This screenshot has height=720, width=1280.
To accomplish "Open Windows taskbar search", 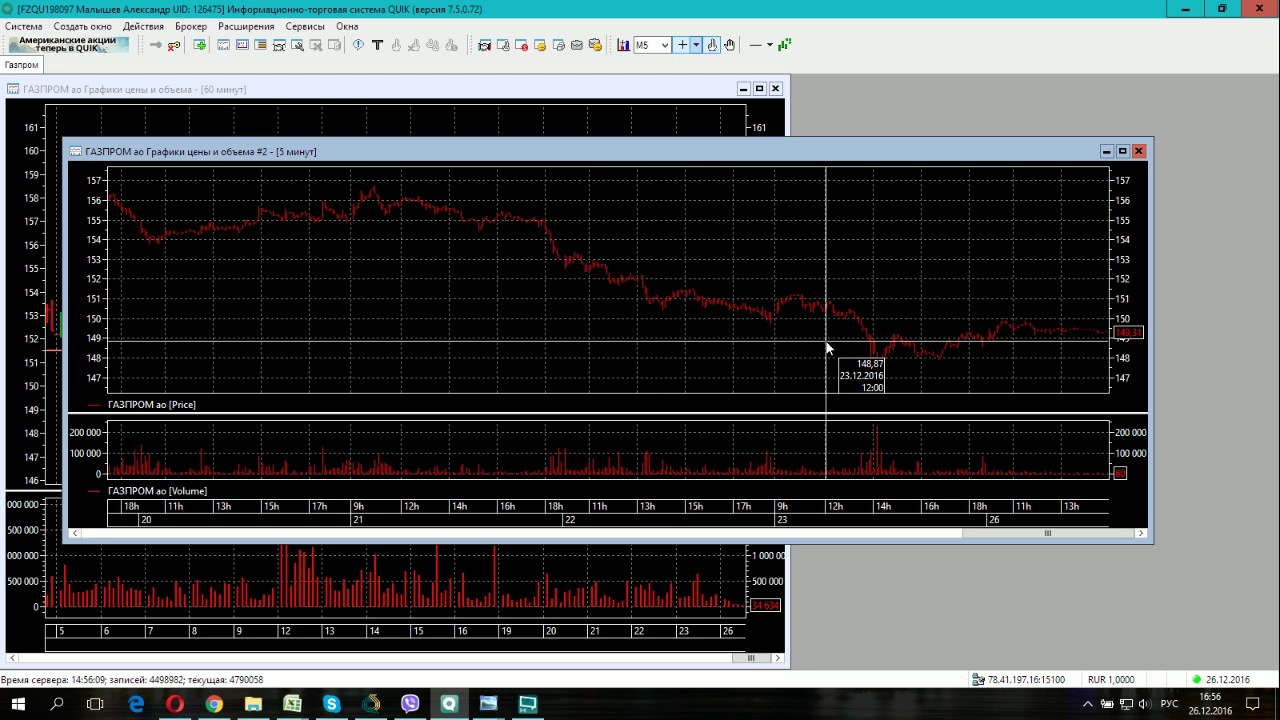I will (57, 704).
